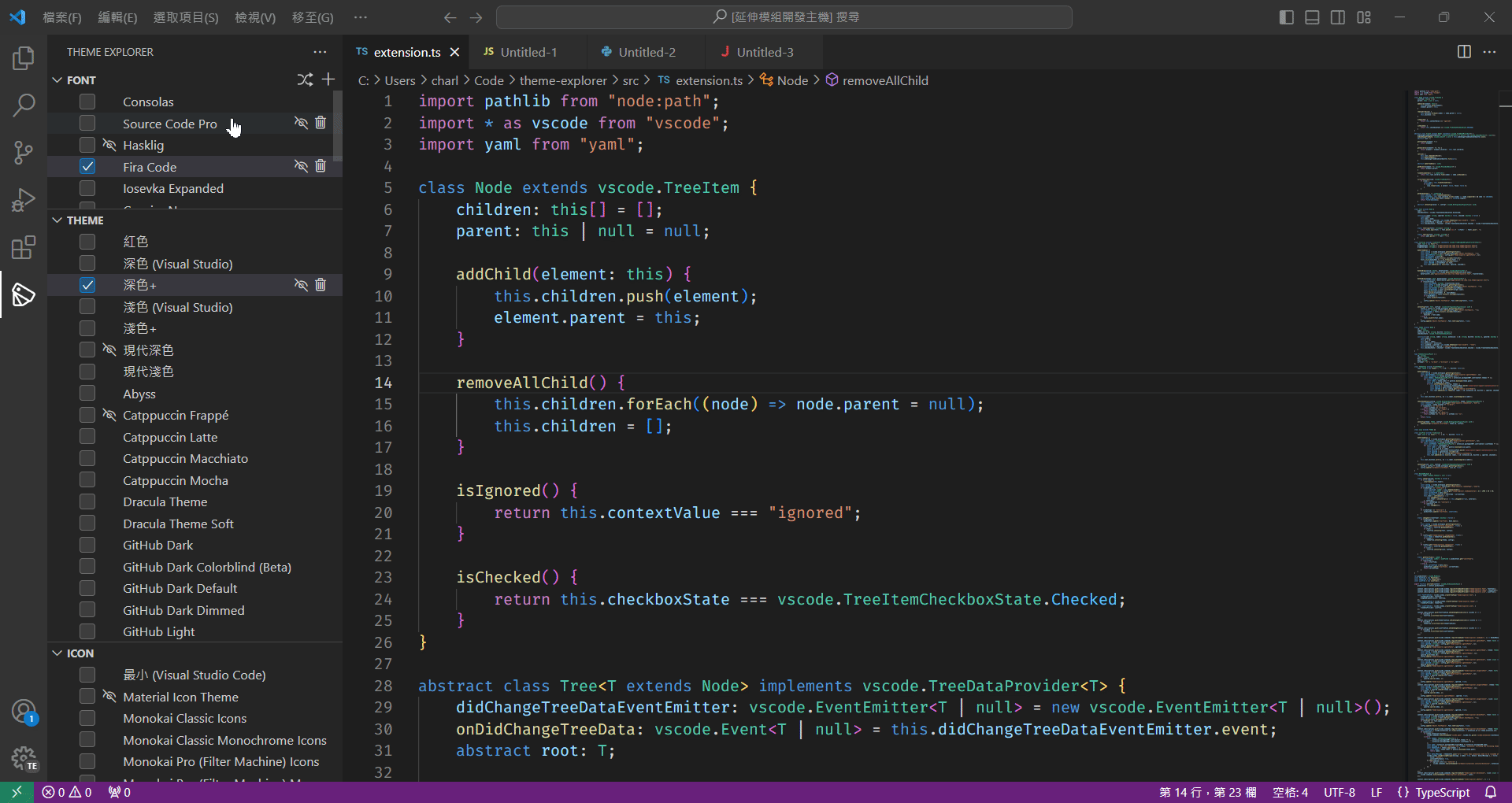Click the UTF-8 encoding status item
The image size is (1512, 803).
click(1339, 792)
